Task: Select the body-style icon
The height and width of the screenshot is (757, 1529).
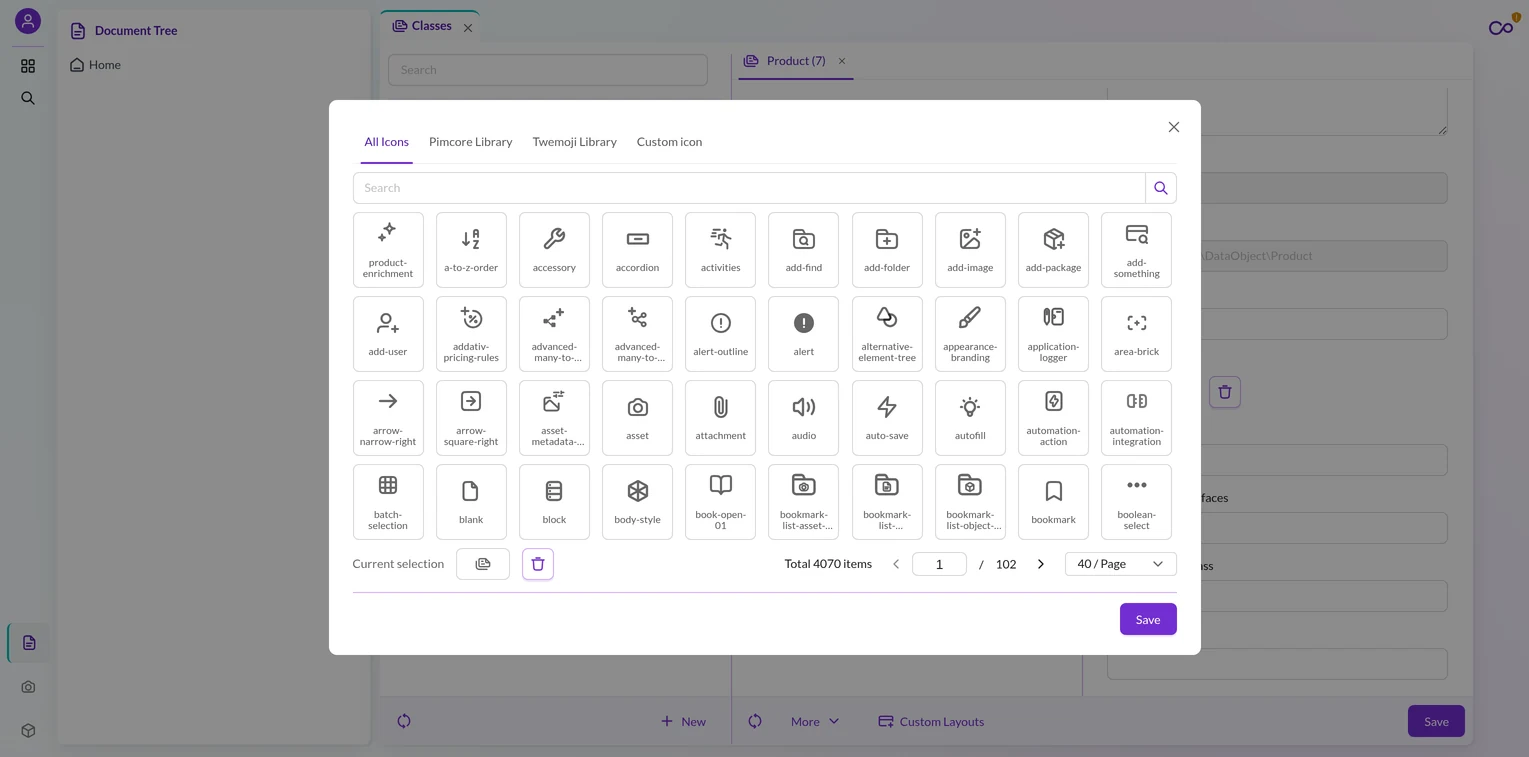Action: point(637,501)
